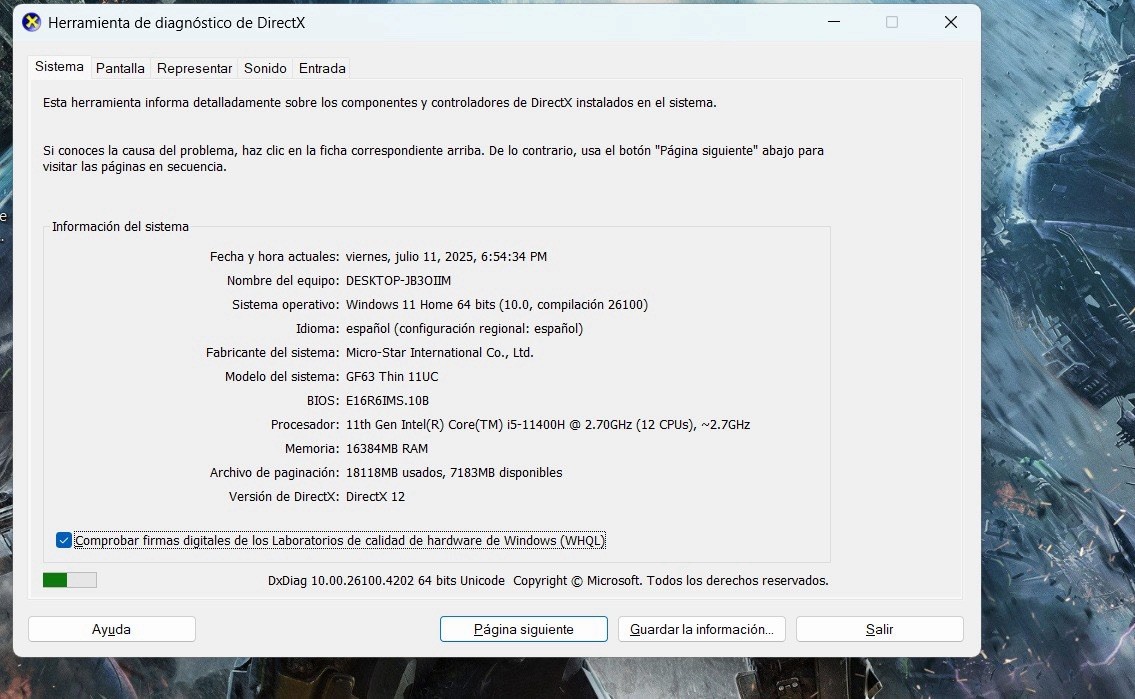Click the date value viernes, julio 11, 2025
This screenshot has height=699, width=1135.
click(x=446, y=257)
